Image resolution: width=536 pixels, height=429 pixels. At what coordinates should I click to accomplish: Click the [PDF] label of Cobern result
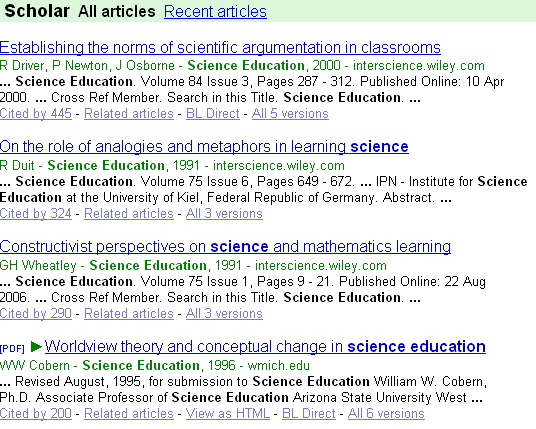[12, 348]
